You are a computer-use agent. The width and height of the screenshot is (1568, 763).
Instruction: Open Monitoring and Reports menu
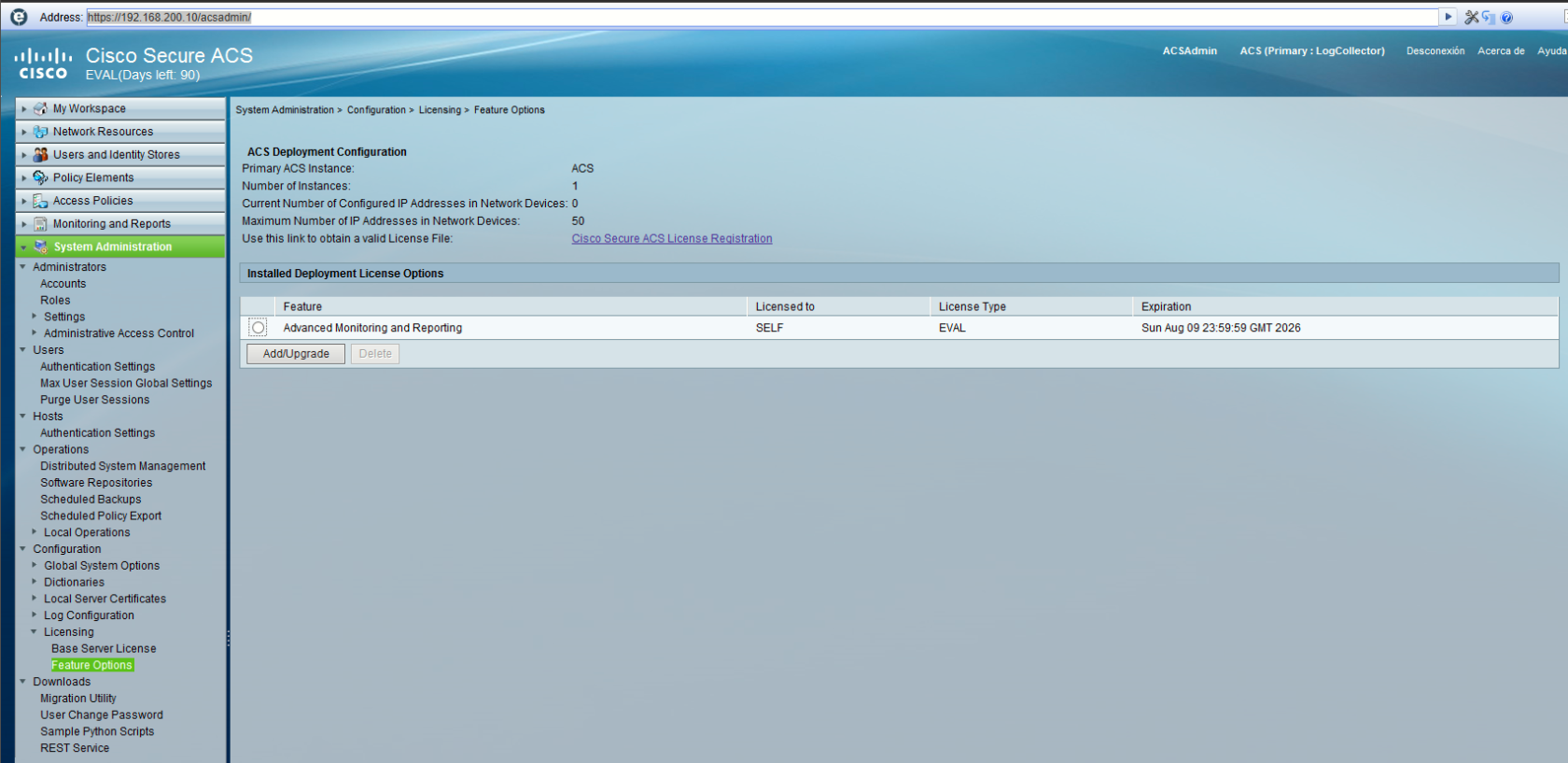pos(120,224)
